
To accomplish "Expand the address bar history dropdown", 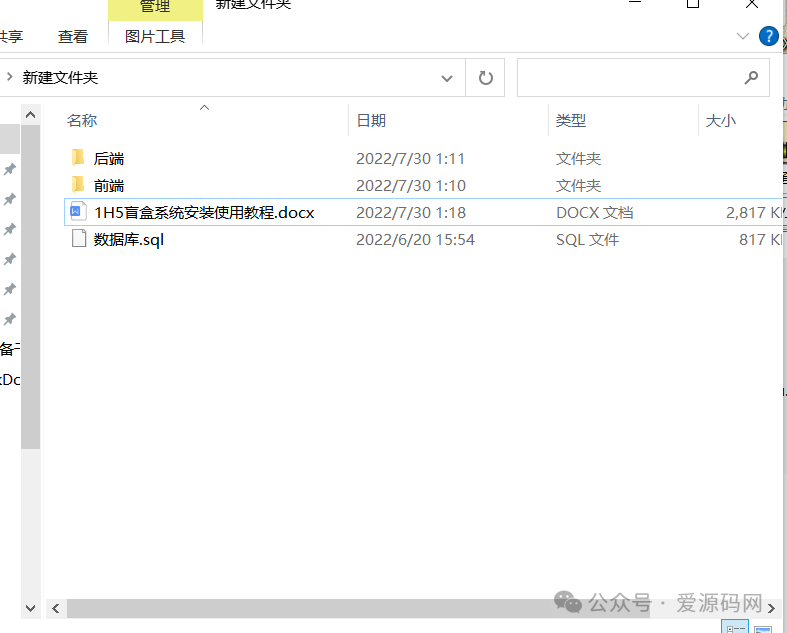I will coord(447,78).
